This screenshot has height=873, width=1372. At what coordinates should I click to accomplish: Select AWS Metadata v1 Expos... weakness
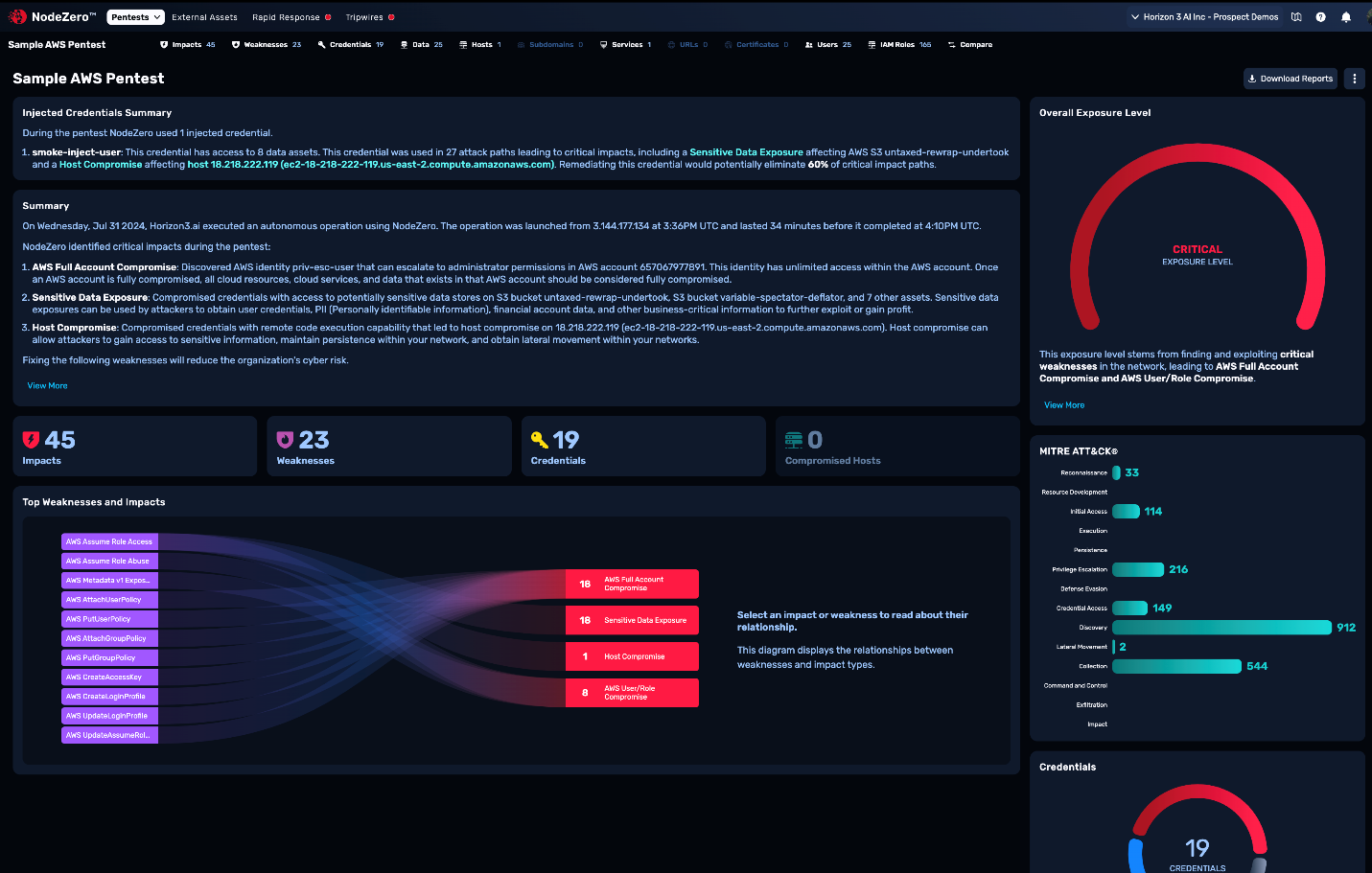109,581
